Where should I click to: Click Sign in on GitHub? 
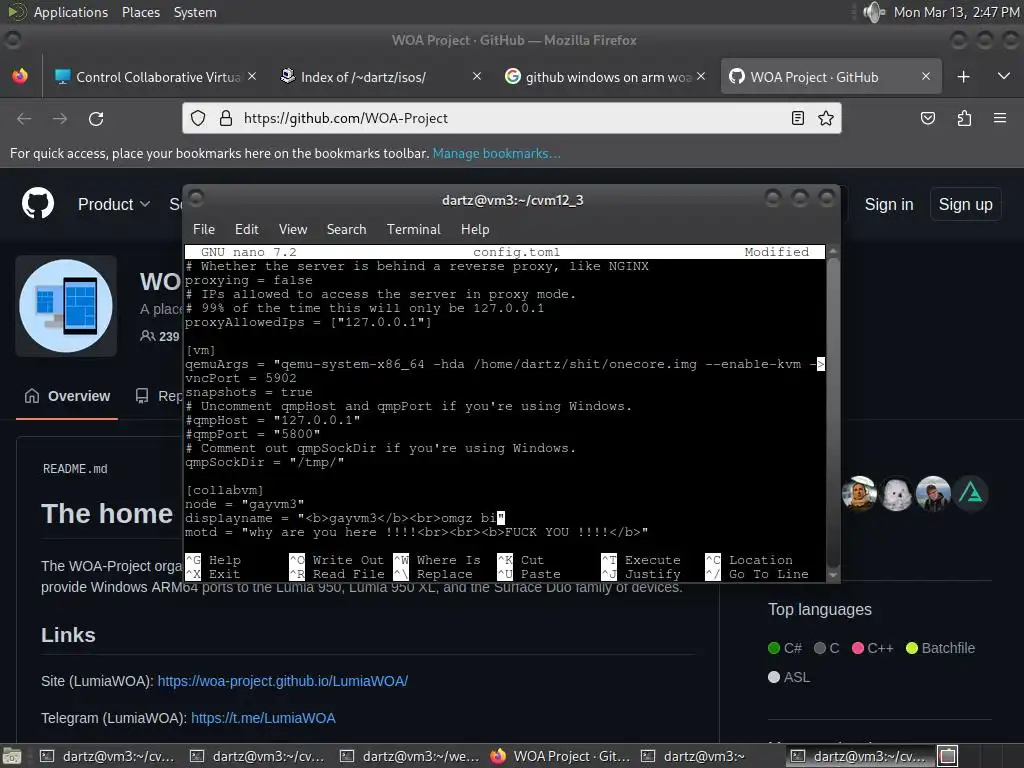(x=889, y=204)
